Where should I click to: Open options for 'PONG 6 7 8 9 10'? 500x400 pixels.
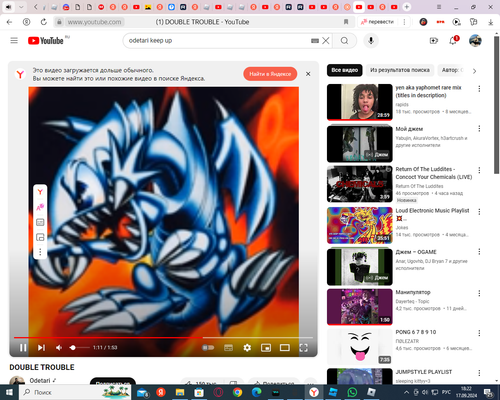[479, 333]
